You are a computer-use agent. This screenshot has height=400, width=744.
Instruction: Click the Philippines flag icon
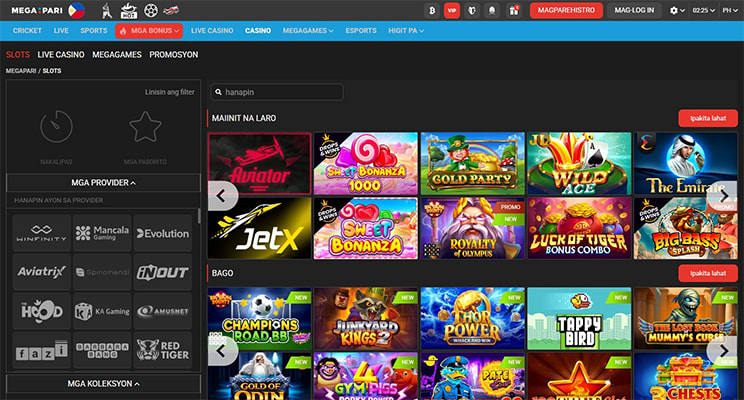pos(76,10)
